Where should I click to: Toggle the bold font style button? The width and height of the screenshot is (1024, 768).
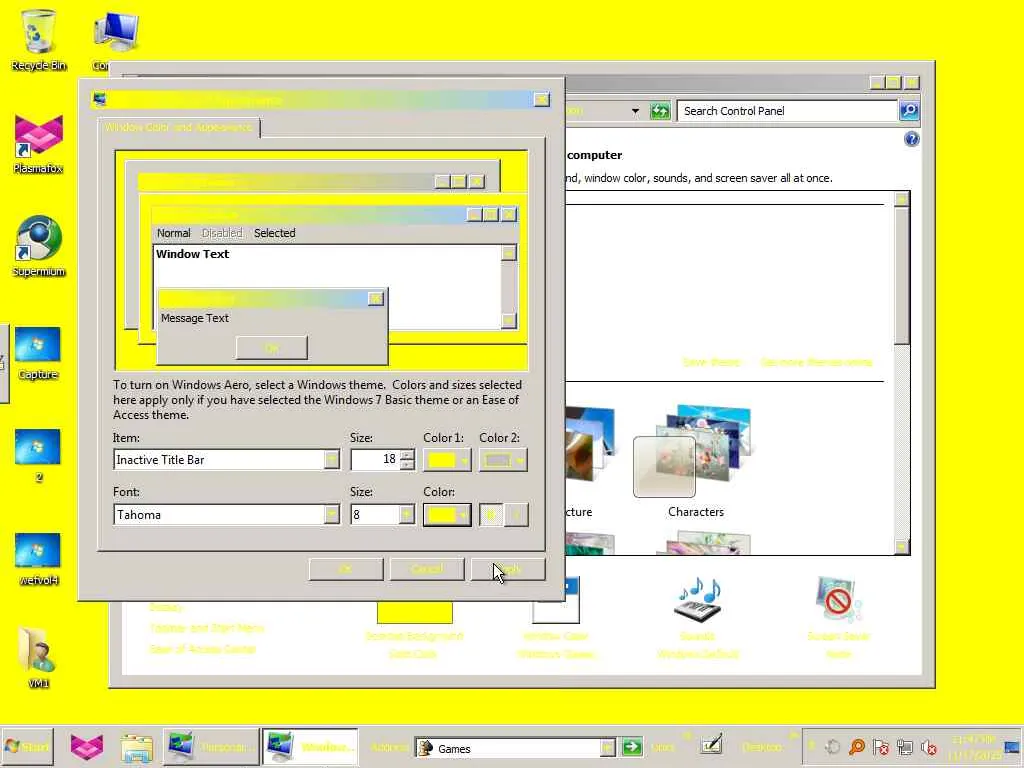point(491,515)
